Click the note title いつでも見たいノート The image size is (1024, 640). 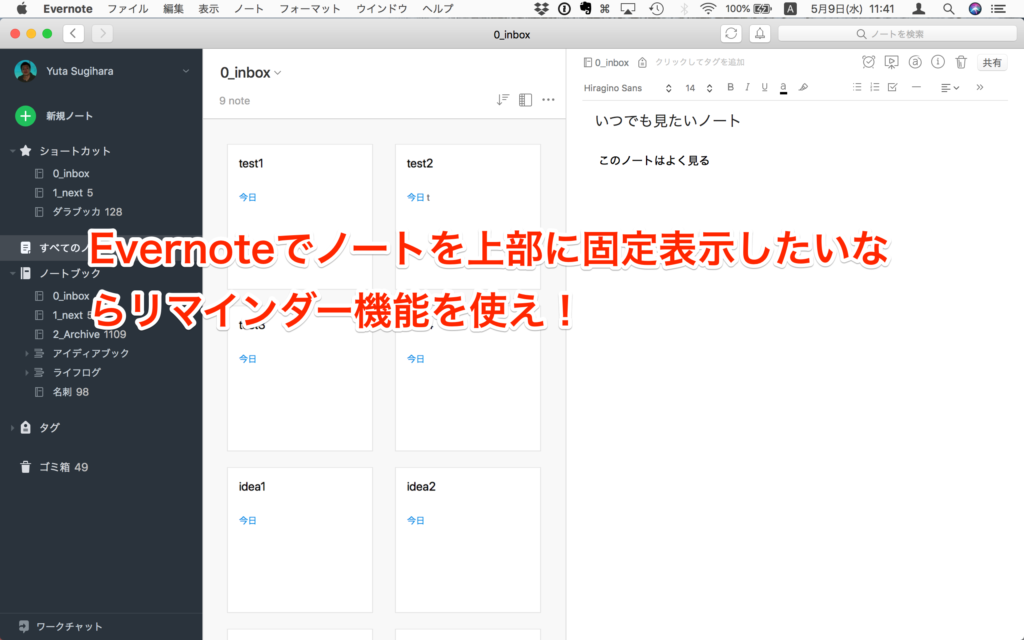tap(667, 121)
